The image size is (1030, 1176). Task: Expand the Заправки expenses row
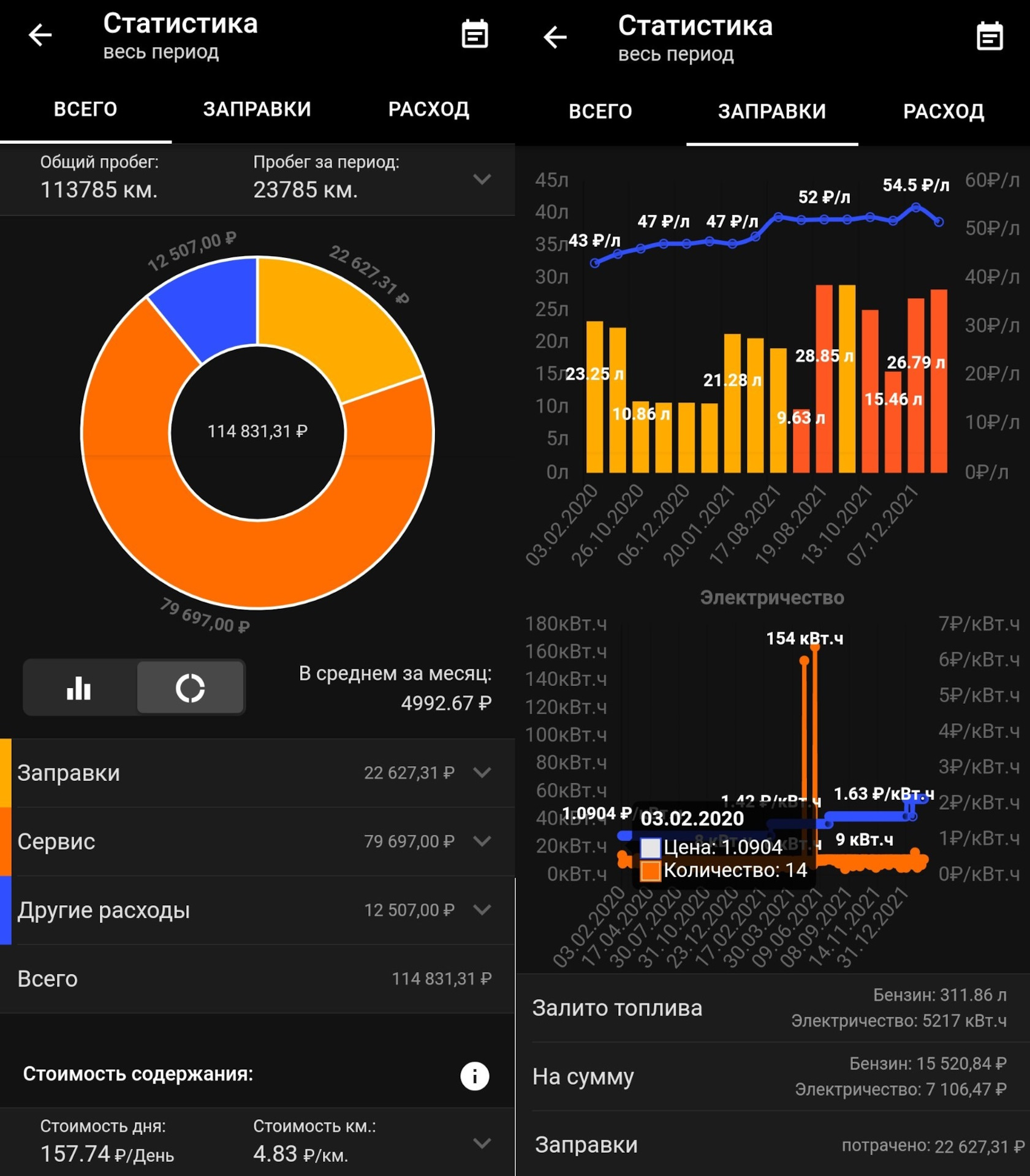click(482, 772)
